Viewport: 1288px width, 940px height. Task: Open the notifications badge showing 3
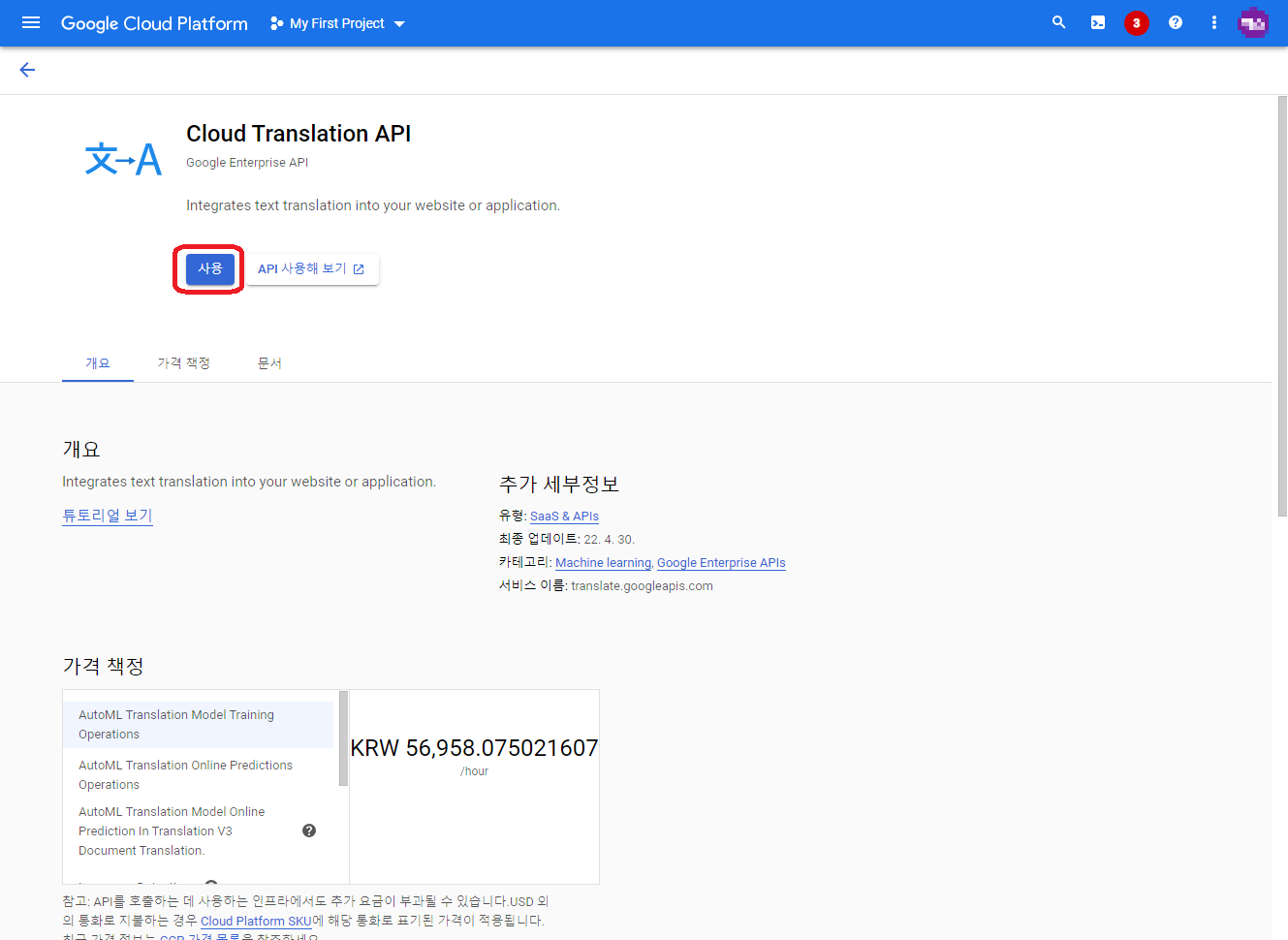point(1136,22)
